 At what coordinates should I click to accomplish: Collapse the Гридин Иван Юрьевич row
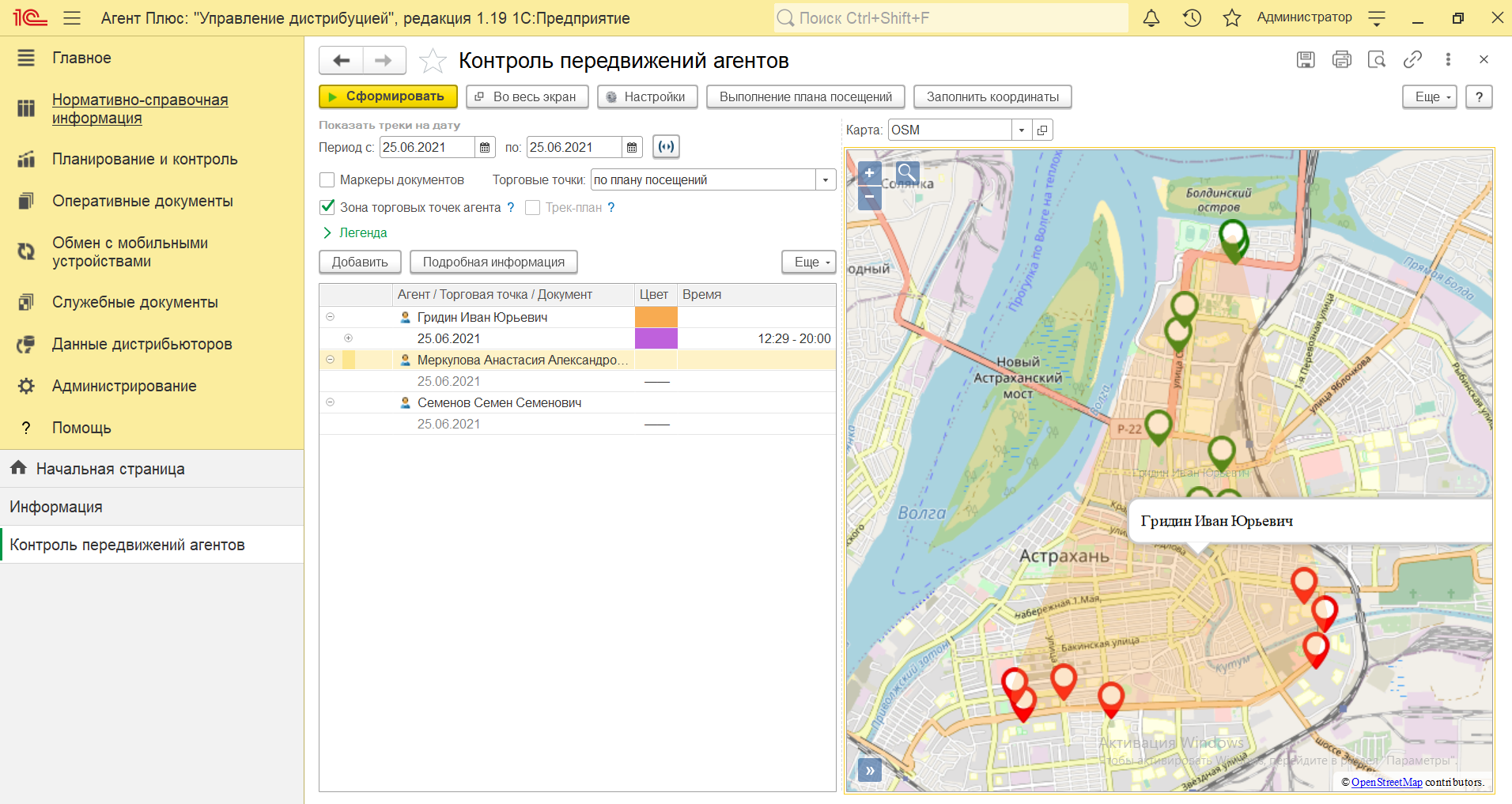pos(331,317)
